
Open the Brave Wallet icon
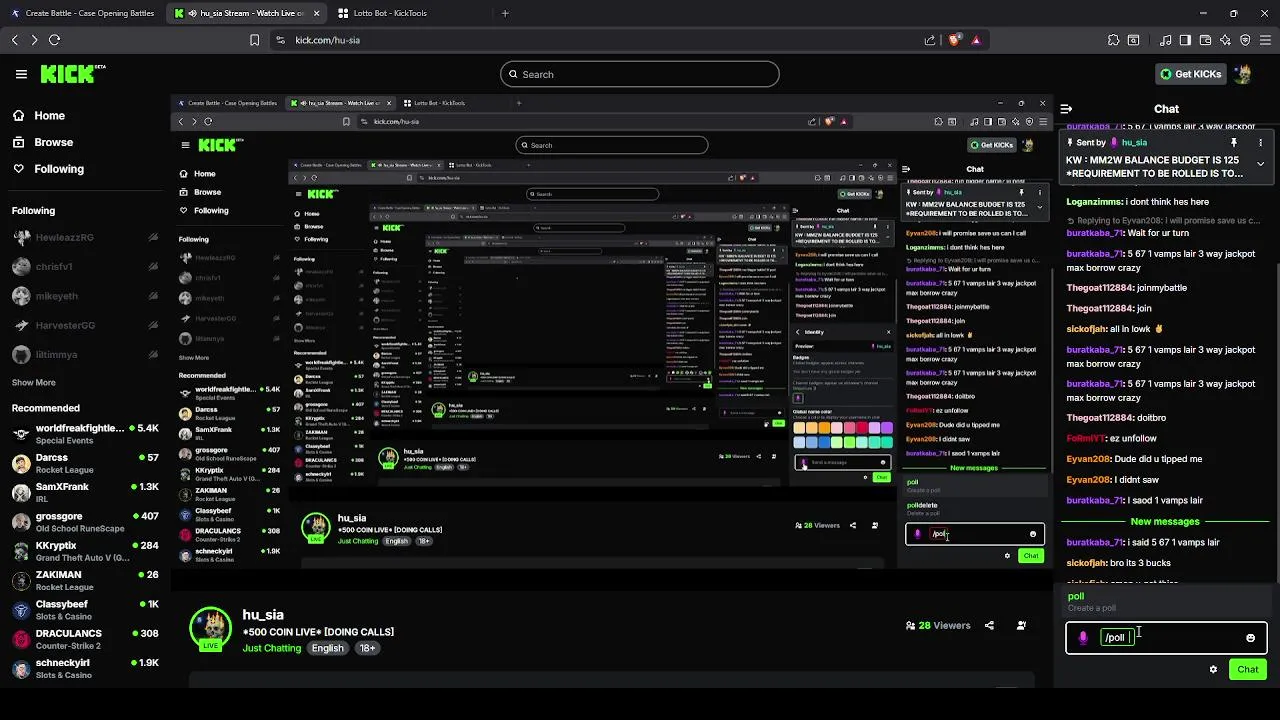(1205, 40)
